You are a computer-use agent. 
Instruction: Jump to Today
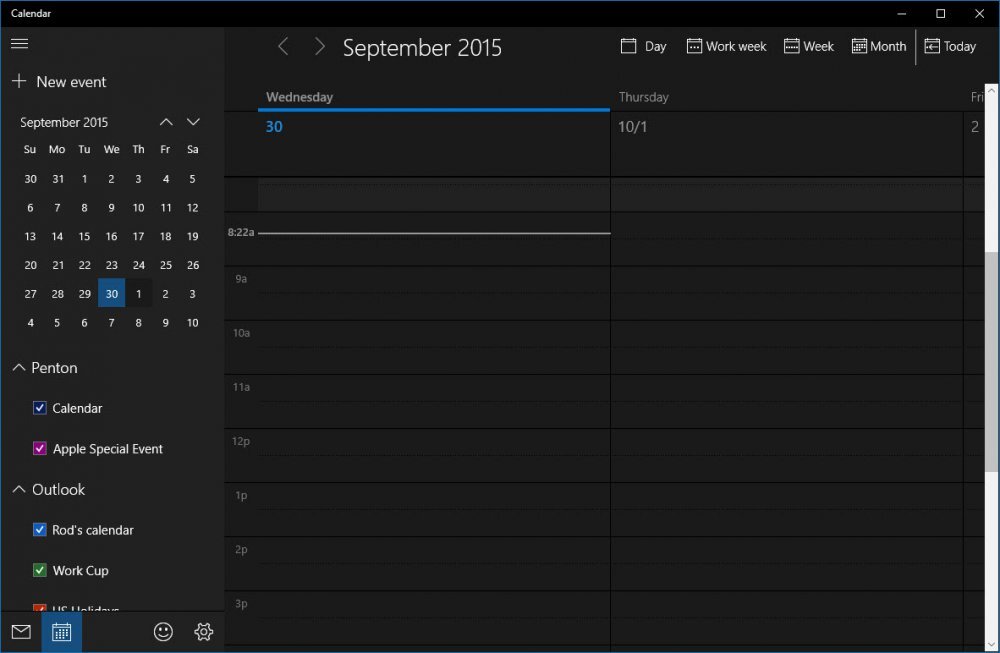click(x=950, y=46)
